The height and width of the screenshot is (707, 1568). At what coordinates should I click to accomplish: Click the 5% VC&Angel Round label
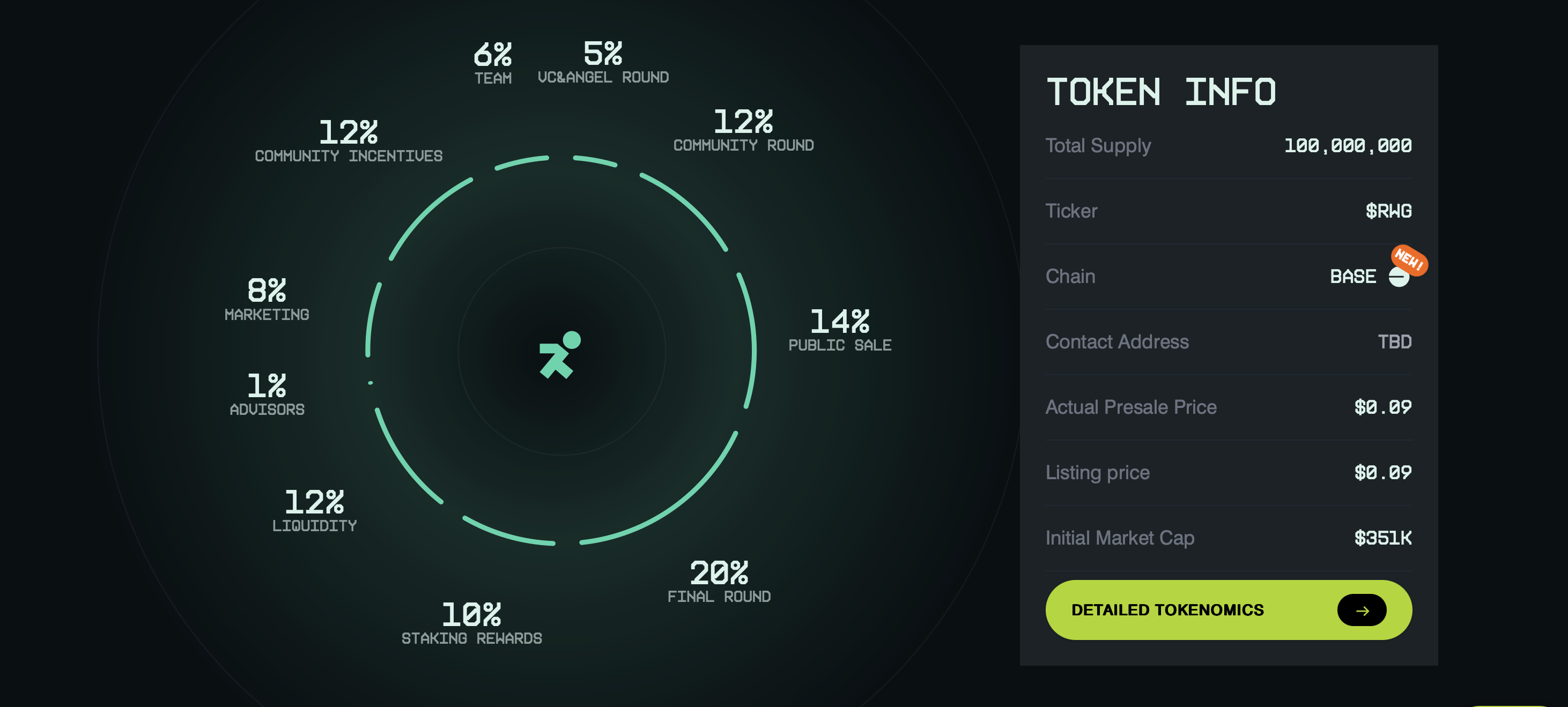tap(603, 62)
